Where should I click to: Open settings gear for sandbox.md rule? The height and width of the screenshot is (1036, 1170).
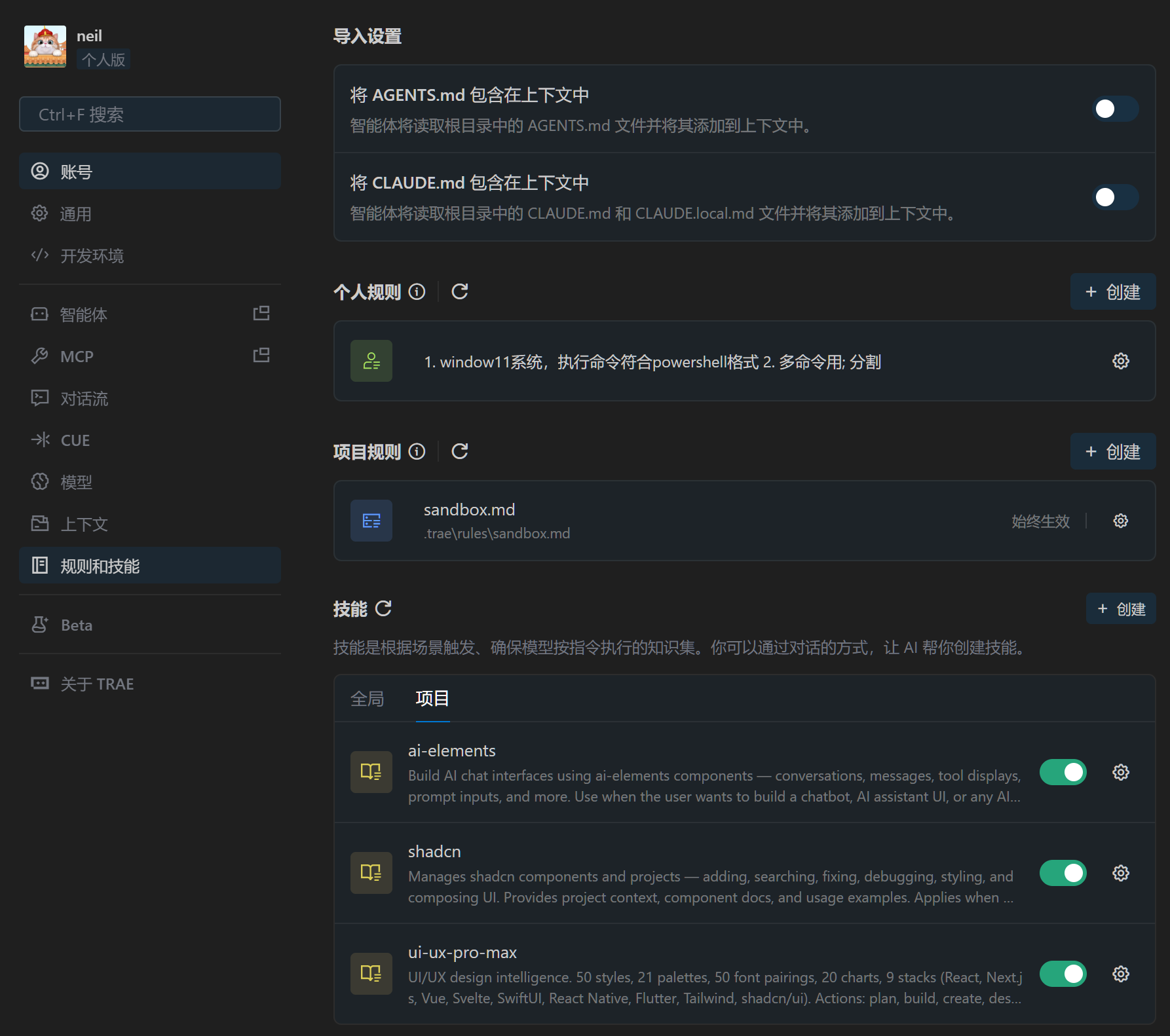1120,521
